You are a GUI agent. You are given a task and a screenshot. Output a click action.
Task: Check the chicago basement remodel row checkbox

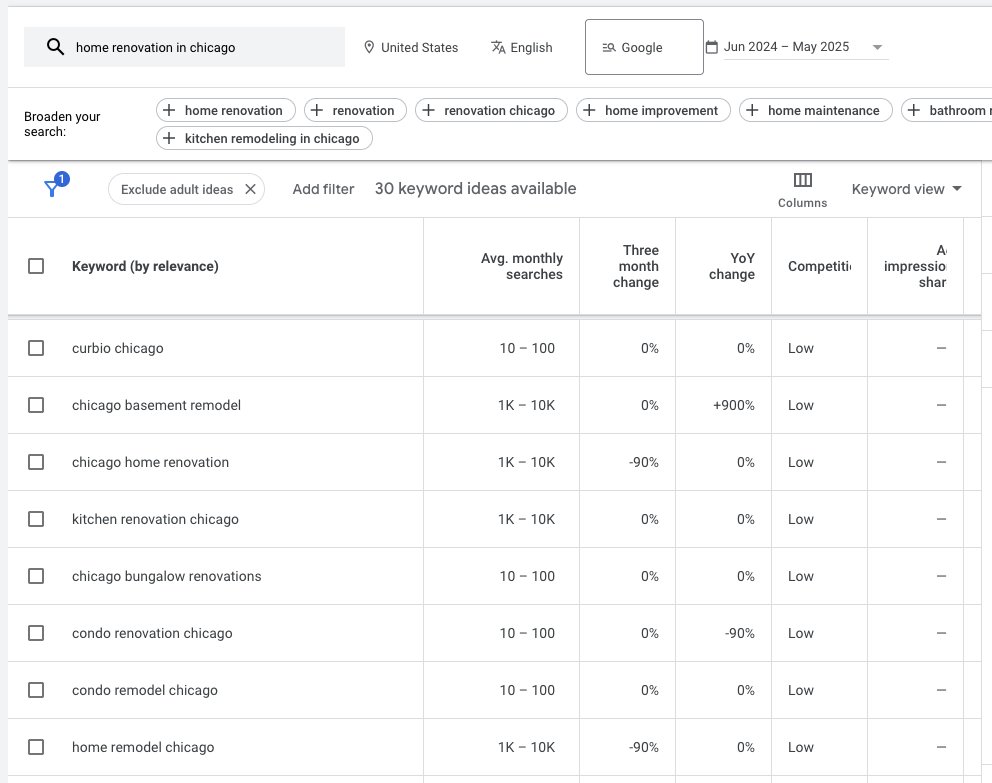(37, 405)
